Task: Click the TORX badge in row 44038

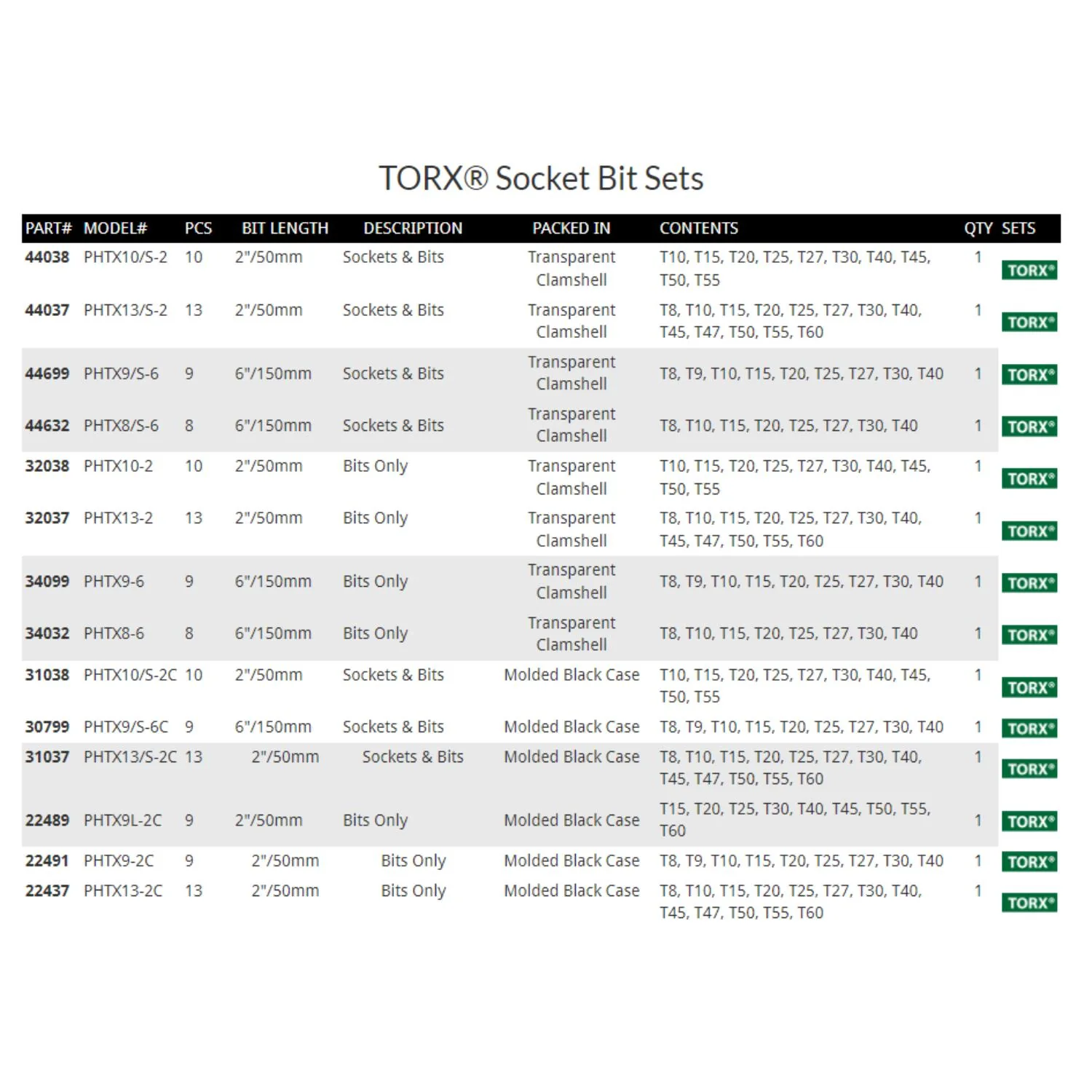Action: (1029, 270)
